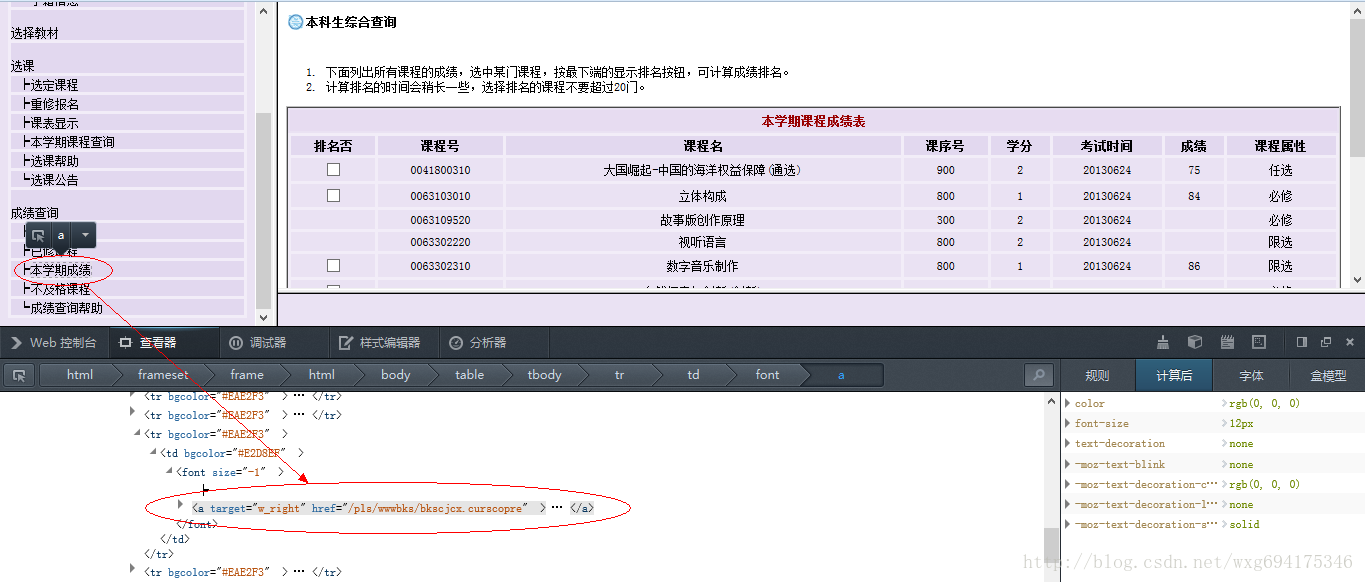Viewport: 1365px width, 582px height.
Task: Click the 选定课程 link in left menu
Action: point(54,85)
